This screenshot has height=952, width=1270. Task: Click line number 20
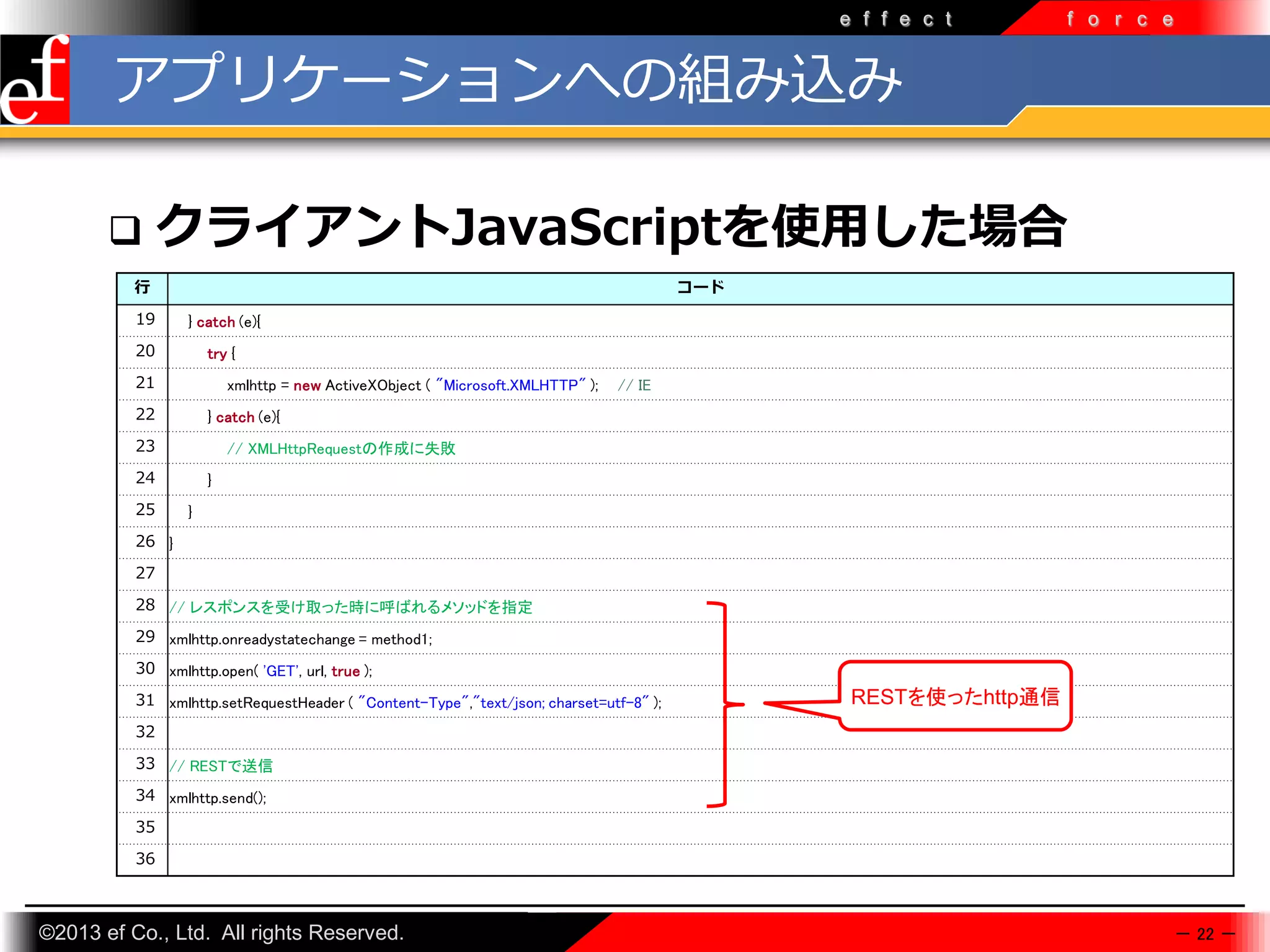(x=145, y=351)
